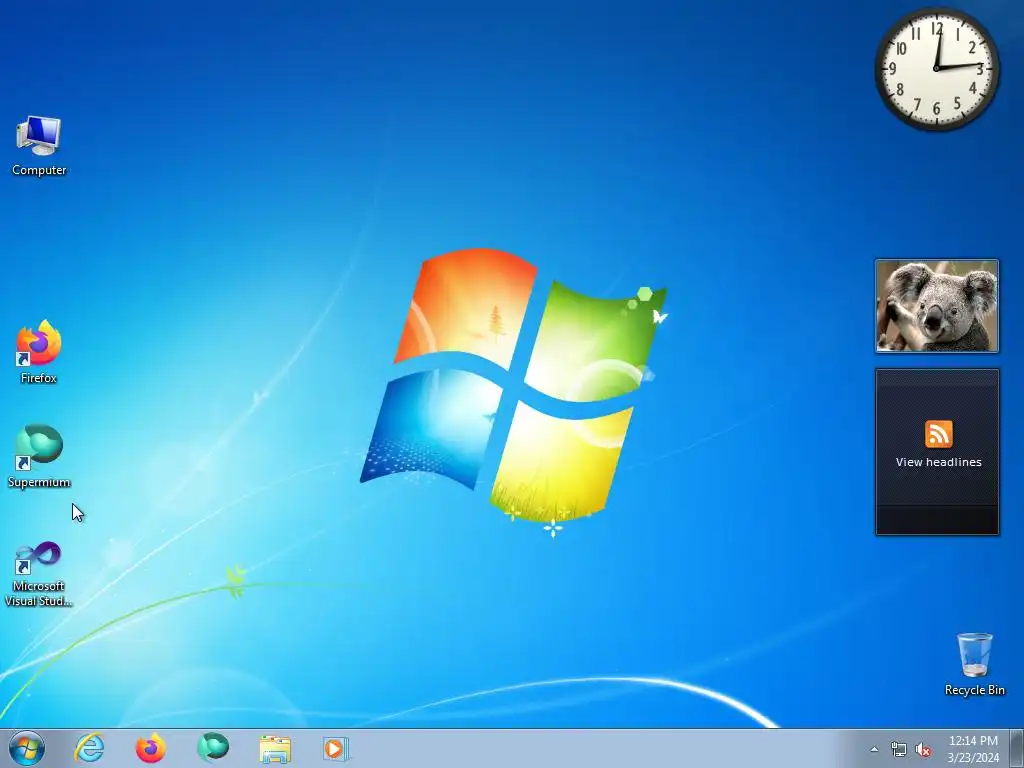Image resolution: width=1024 pixels, height=768 pixels.
Task: Open the network tray icon
Action: 899,749
